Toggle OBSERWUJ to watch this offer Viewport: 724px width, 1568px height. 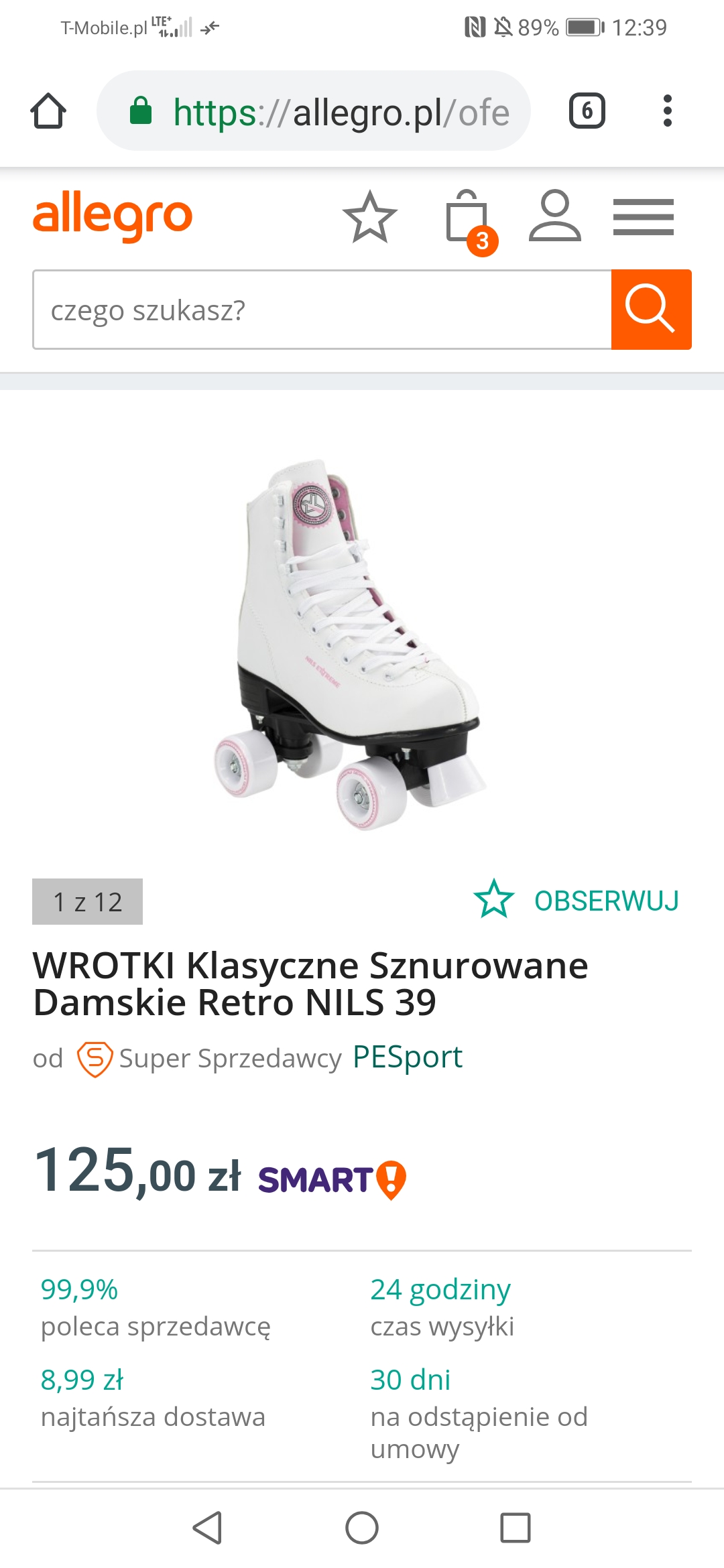pyautogui.click(x=577, y=900)
